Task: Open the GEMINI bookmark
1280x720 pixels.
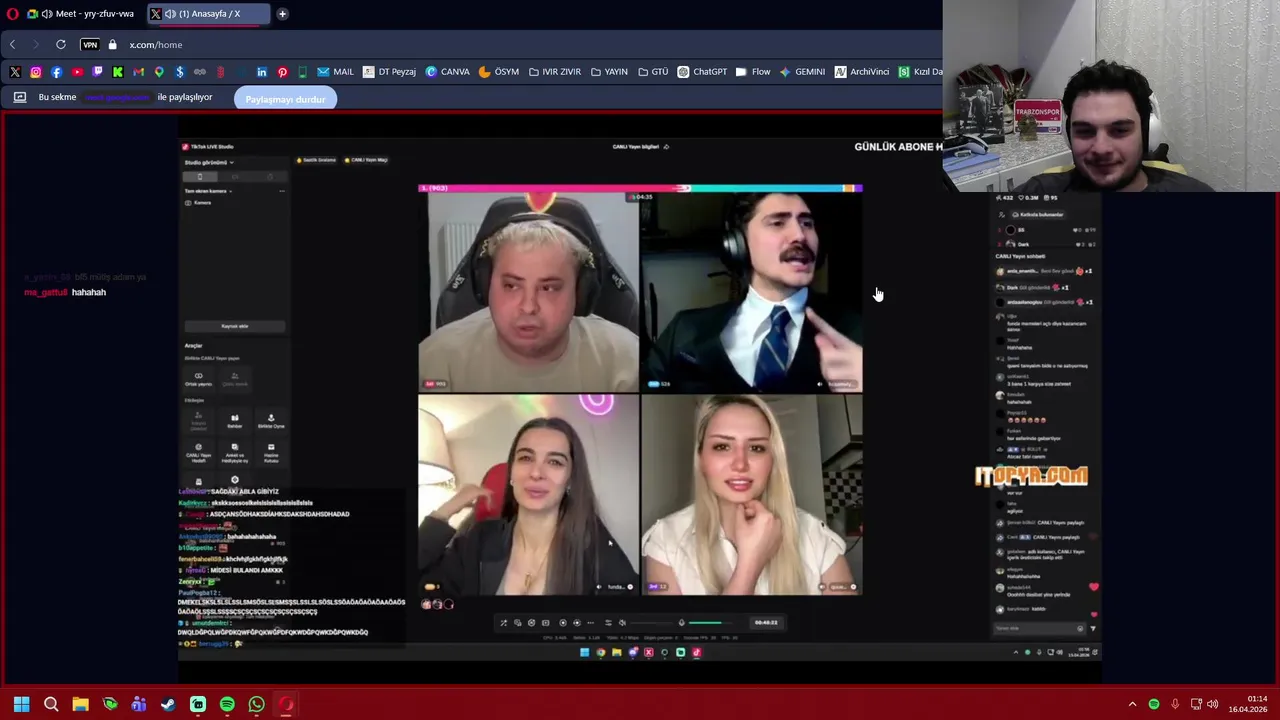Action: [x=802, y=72]
